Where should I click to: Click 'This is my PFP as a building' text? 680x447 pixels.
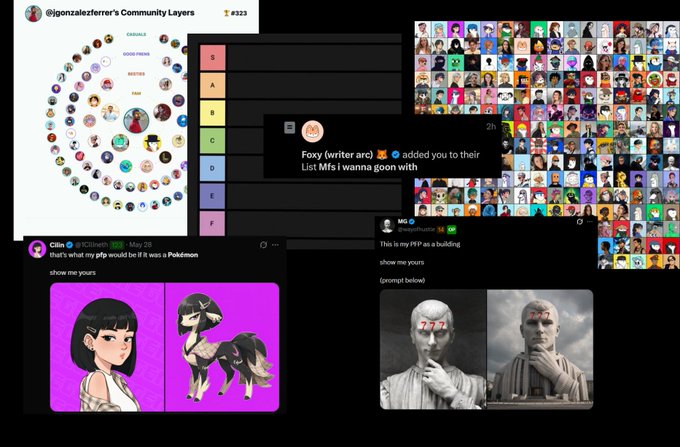(x=420, y=244)
